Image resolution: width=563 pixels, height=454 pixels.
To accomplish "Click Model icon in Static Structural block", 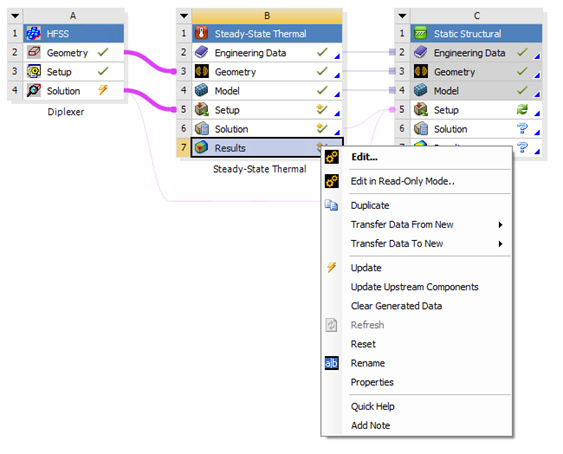I will tap(420, 91).
